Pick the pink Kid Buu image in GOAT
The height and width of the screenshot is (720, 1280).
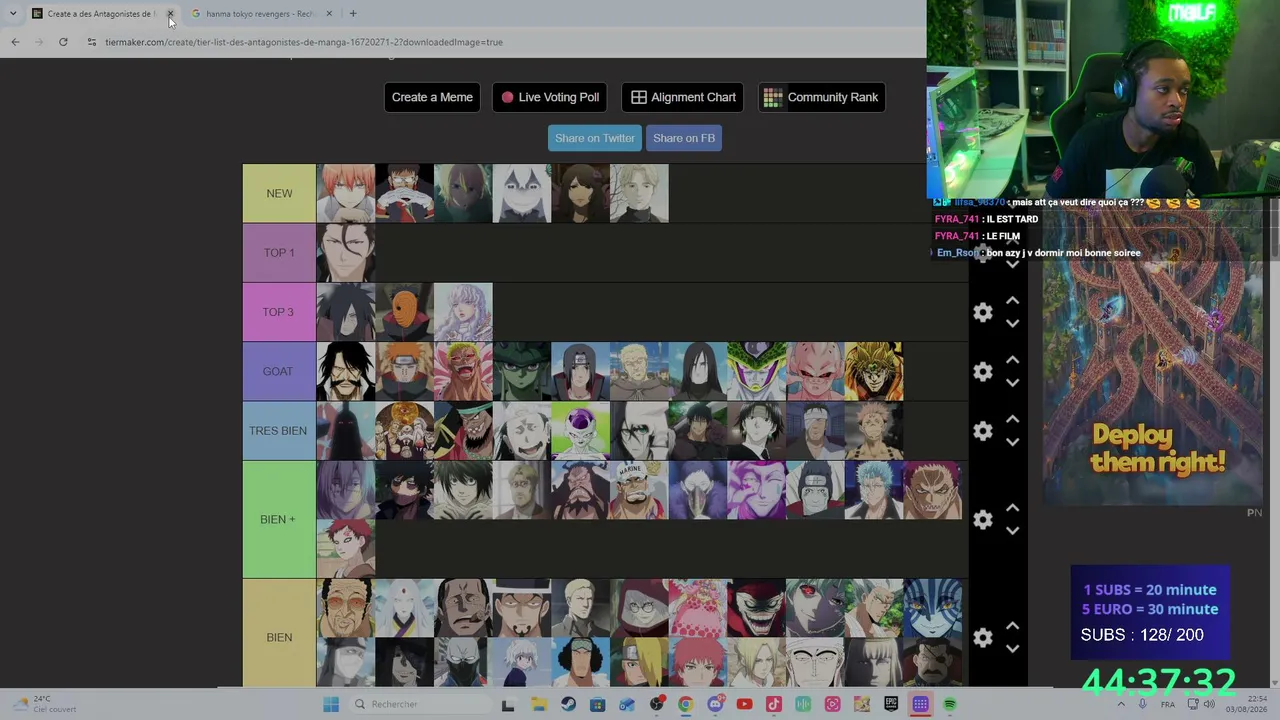click(x=817, y=371)
